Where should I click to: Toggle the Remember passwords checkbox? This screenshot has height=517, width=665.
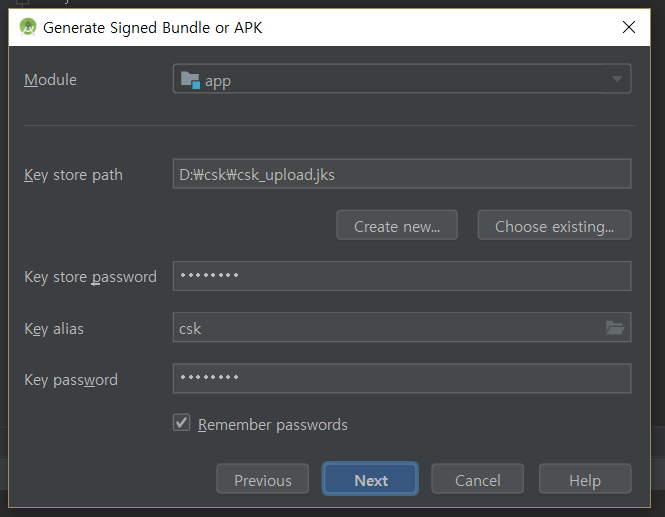[x=181, y=423]
